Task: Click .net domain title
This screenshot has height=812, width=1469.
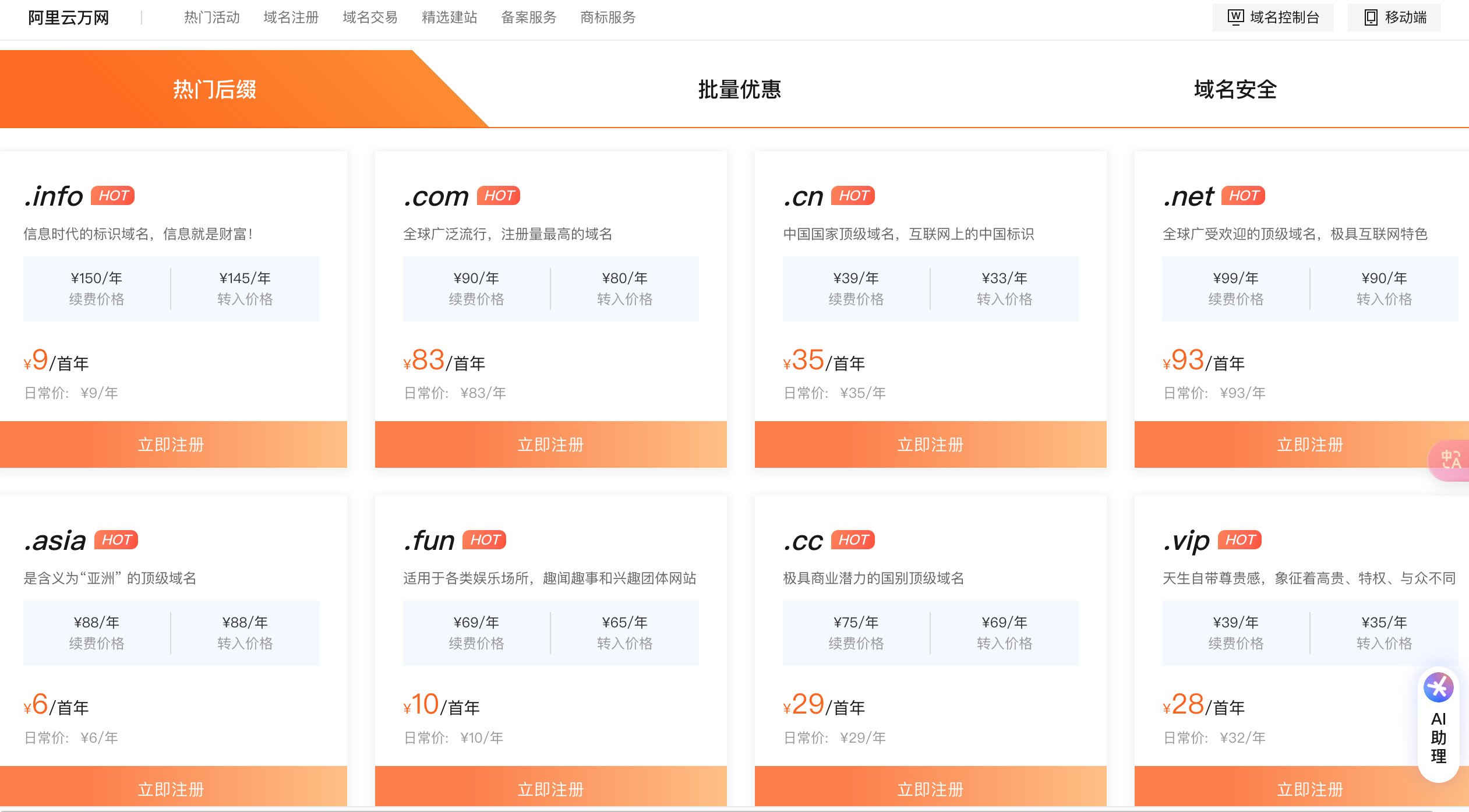Action: [1188, 196]
